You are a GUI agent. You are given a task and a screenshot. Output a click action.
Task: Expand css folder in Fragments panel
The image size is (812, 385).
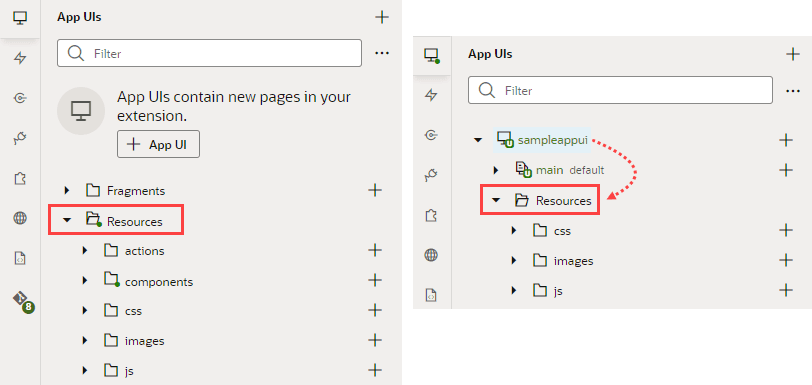pyautogui.click(x=85, y=311)
